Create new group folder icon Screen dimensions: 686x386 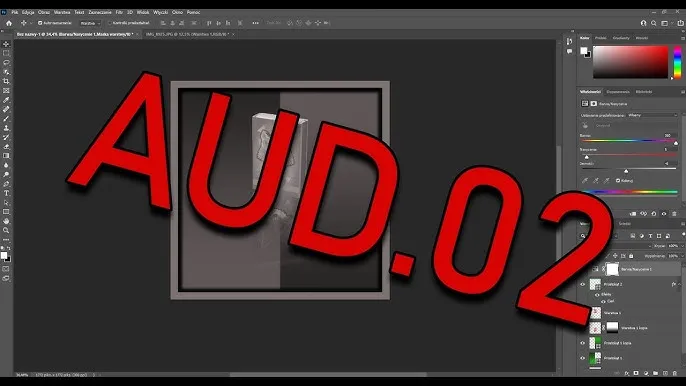point(655,373)
